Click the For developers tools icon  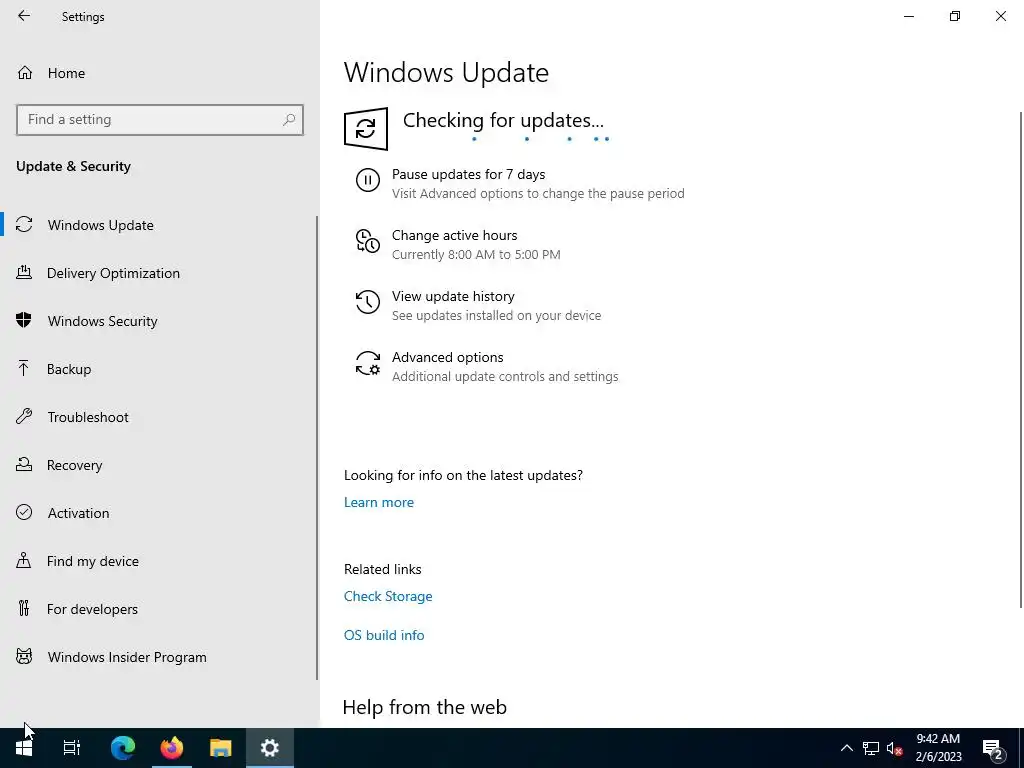24,609
